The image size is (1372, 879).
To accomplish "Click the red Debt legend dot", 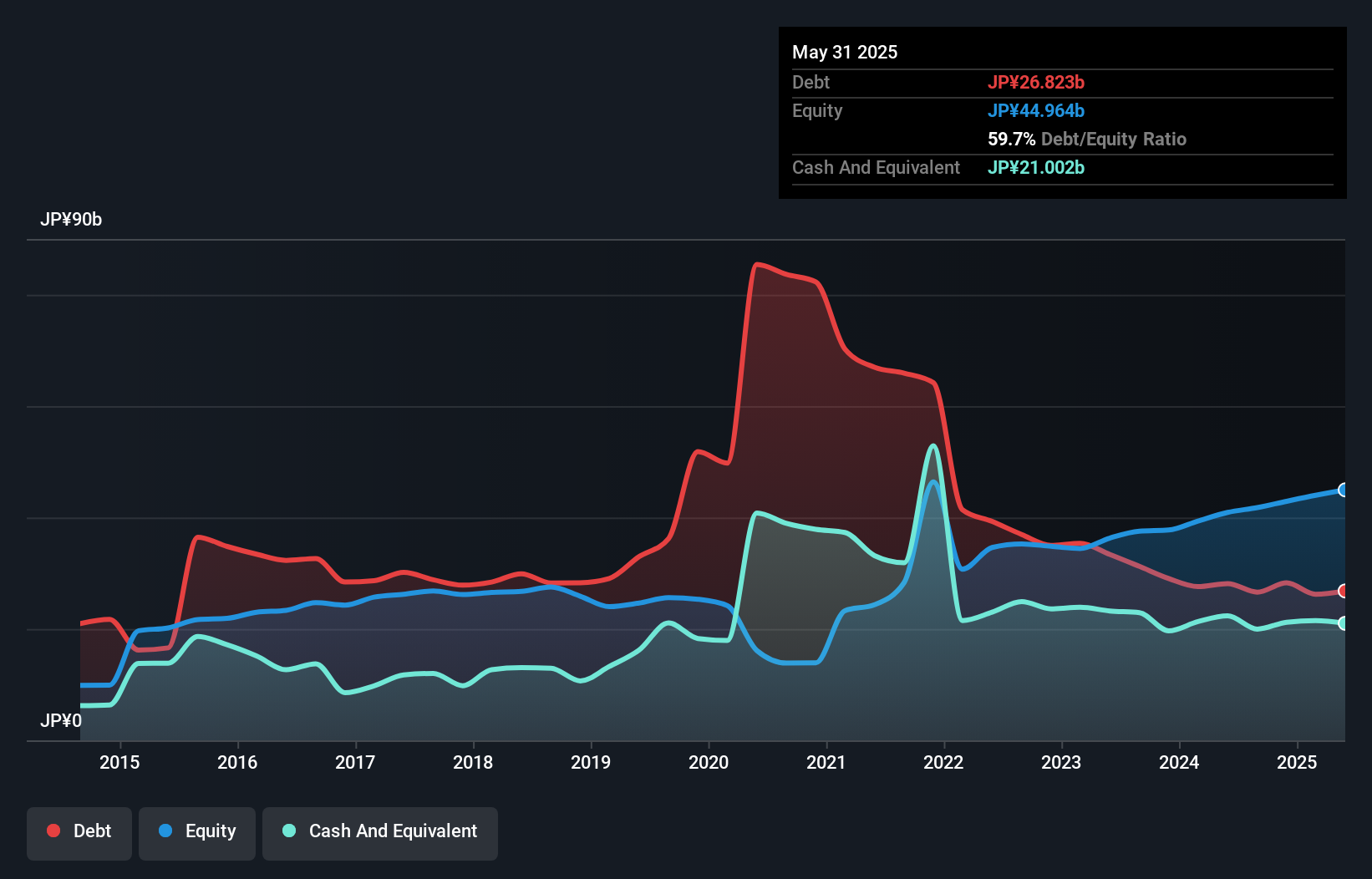I will [x=53, y=831].
